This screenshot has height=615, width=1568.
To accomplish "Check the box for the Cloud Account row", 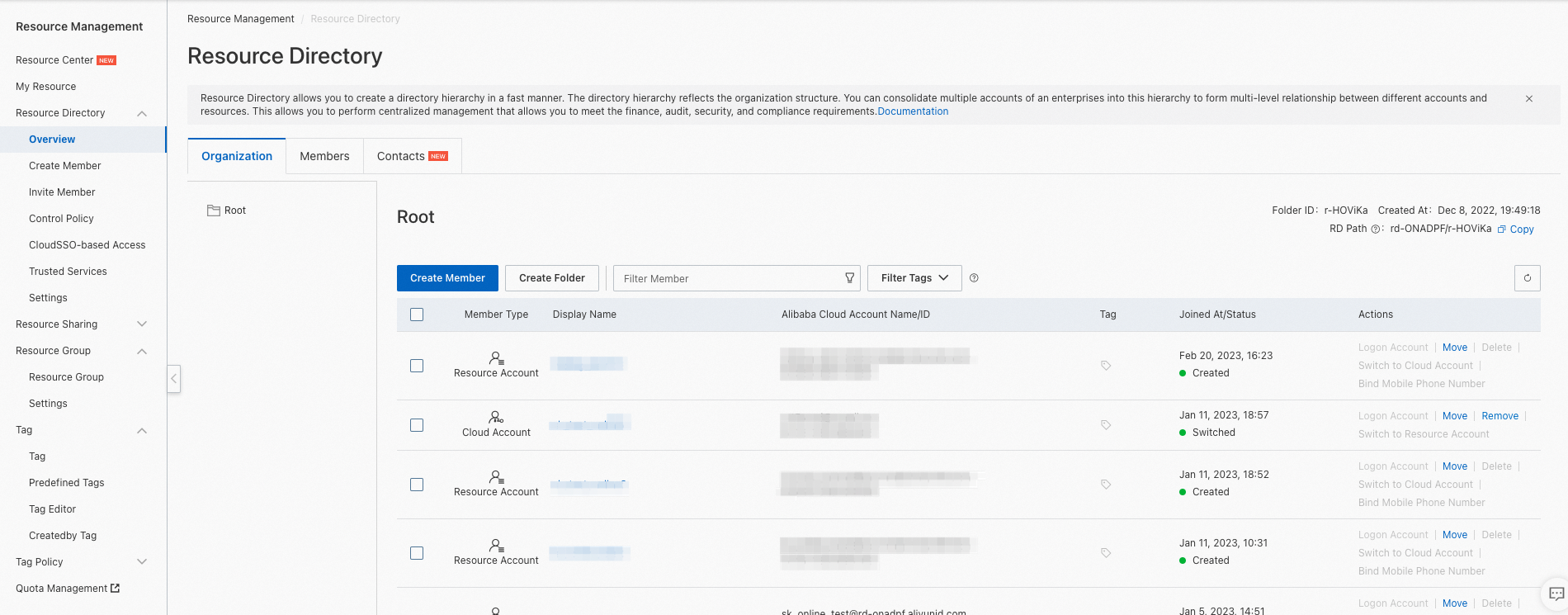I will 417,425.
